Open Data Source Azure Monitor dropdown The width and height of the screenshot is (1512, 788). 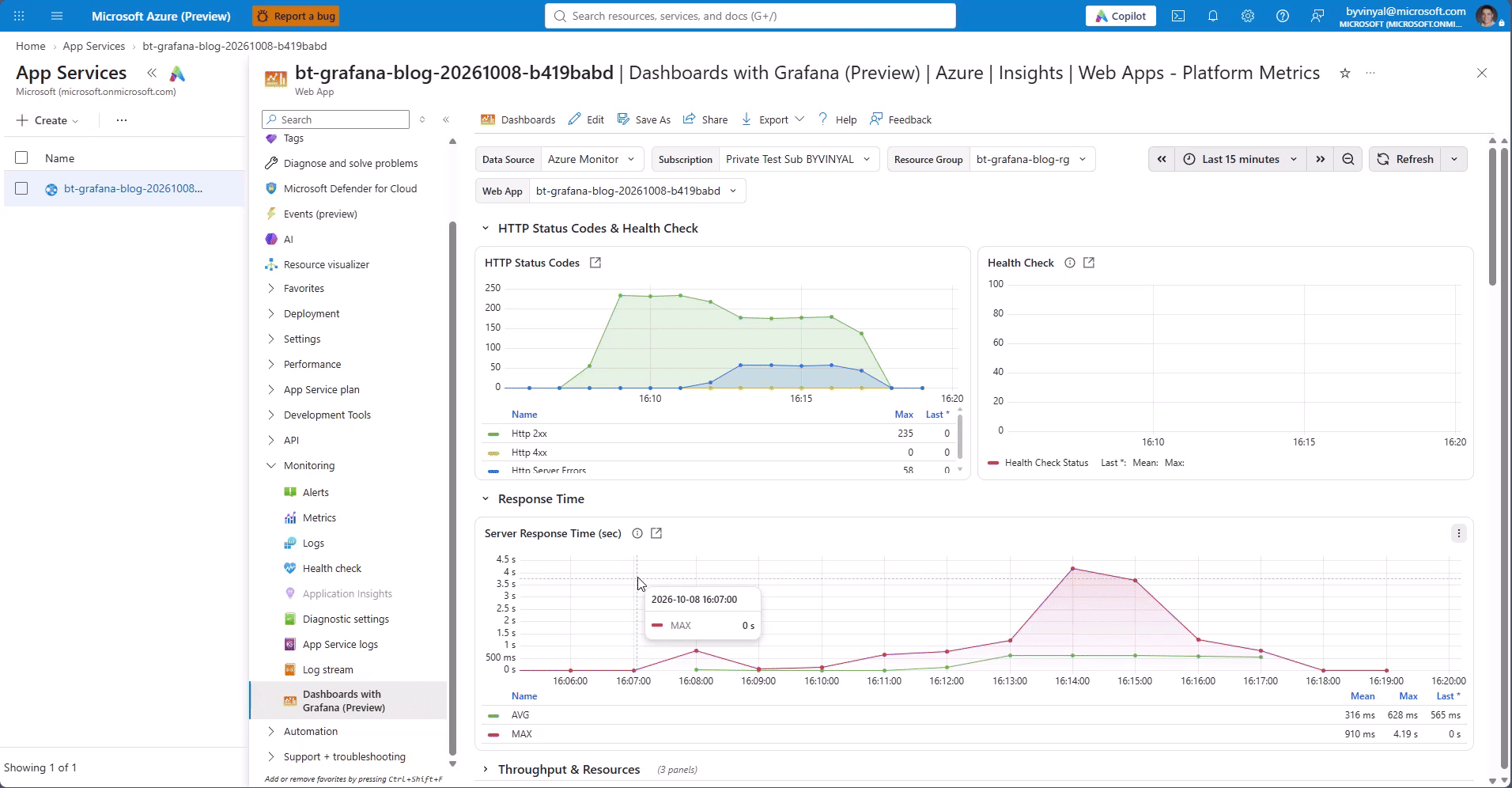(x=592, y=159)
